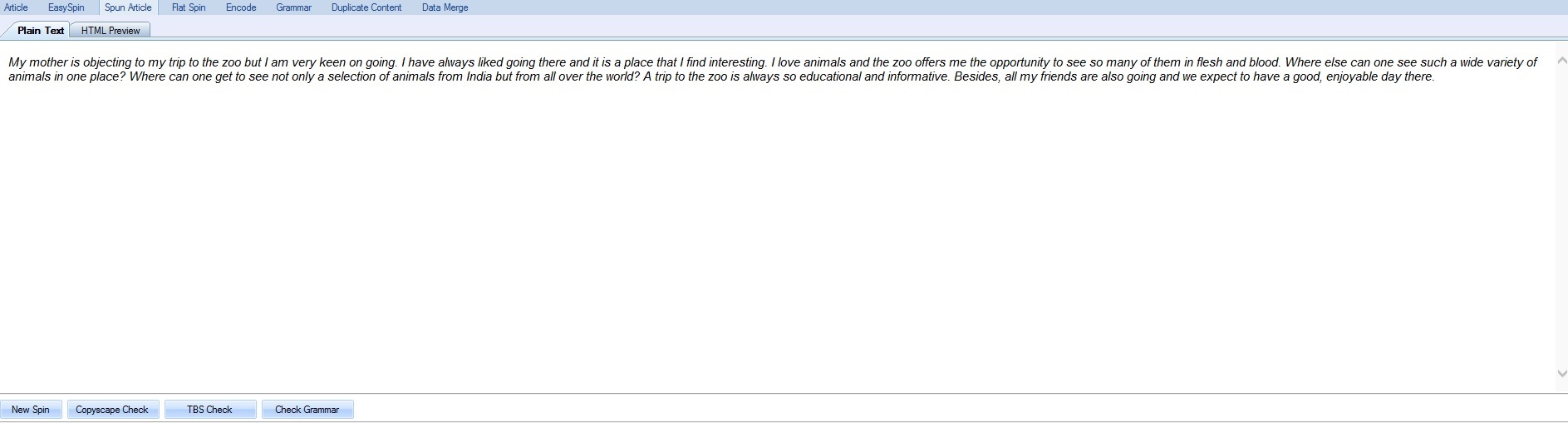Generate a New Spin
This screenshot has width=1568, height=423.
tap(31, 410)
